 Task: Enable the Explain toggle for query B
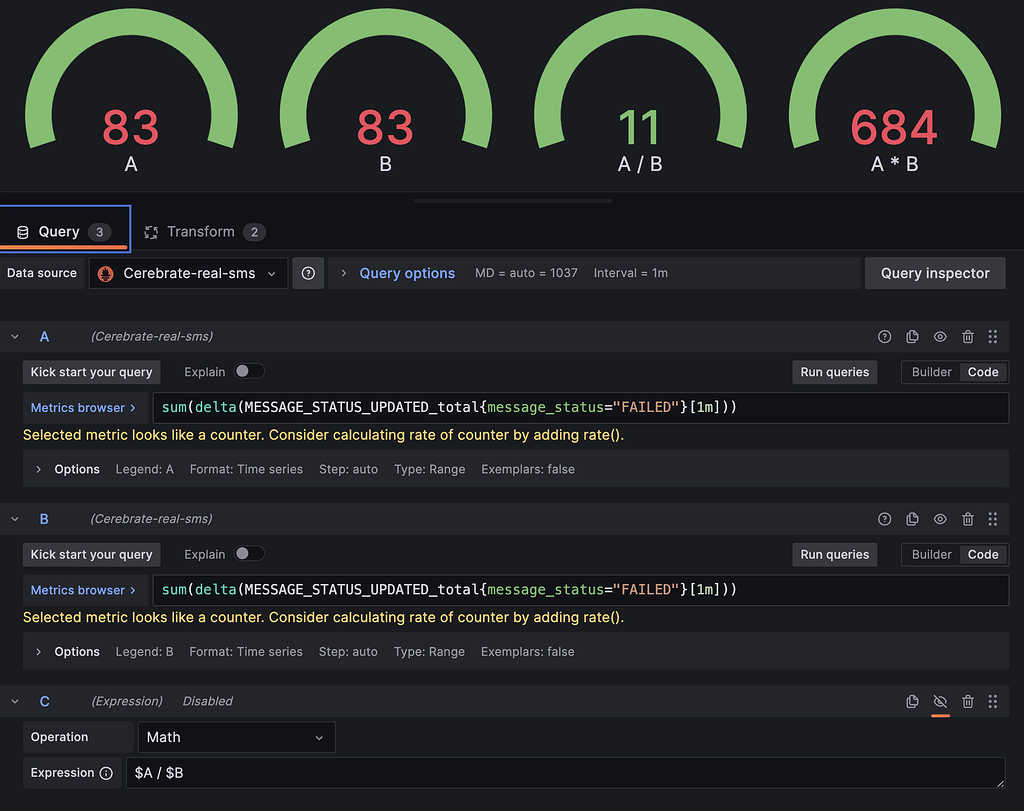[250, 554]
